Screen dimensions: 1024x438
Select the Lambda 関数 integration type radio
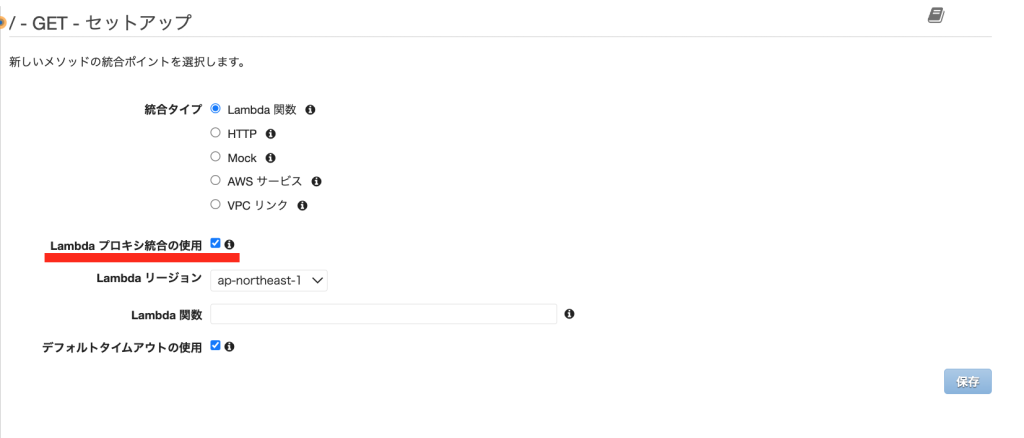pyautogui.click(x=216, y=108)
